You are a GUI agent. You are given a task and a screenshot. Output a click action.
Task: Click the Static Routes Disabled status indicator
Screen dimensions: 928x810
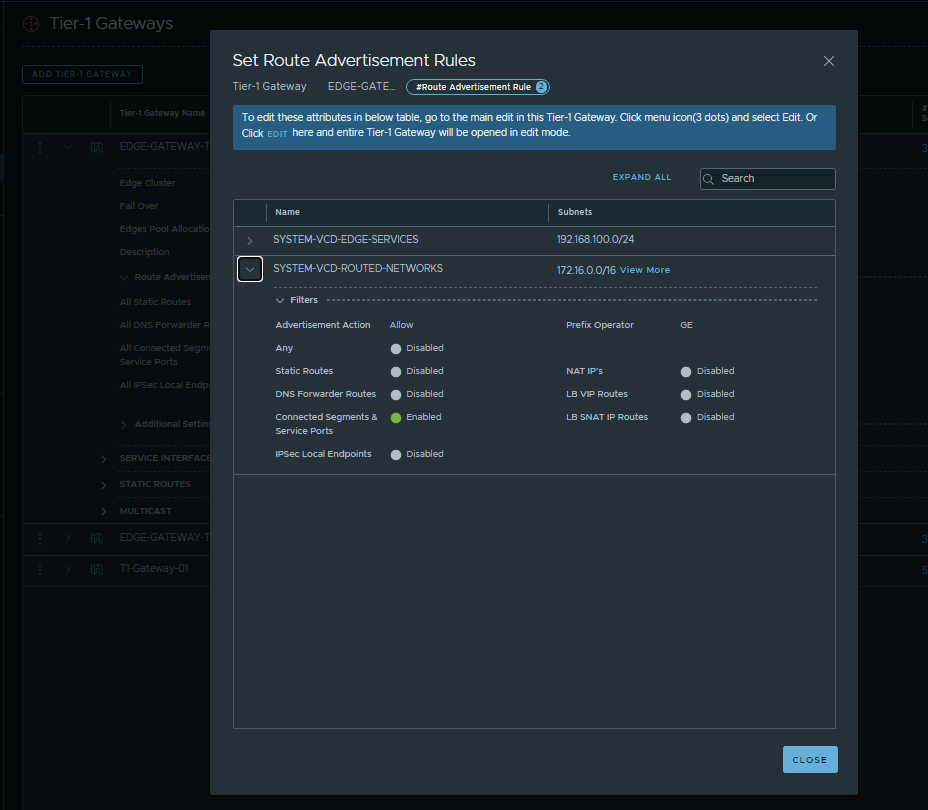click(x=396, y=371)
